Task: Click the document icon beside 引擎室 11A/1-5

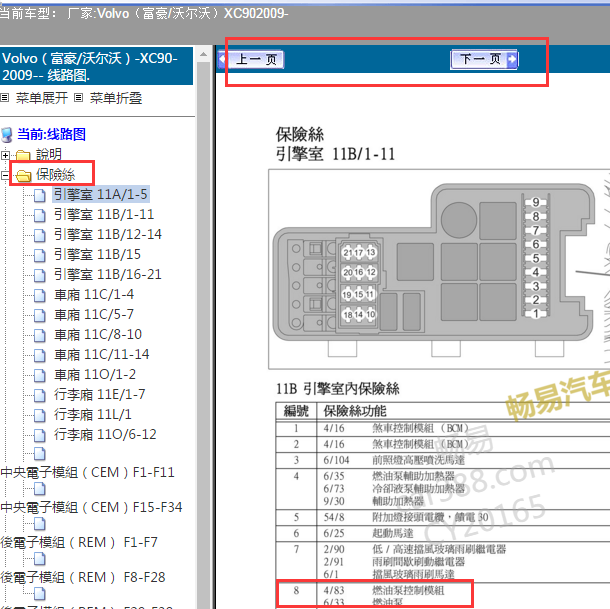Action: [x=39, y=195]
